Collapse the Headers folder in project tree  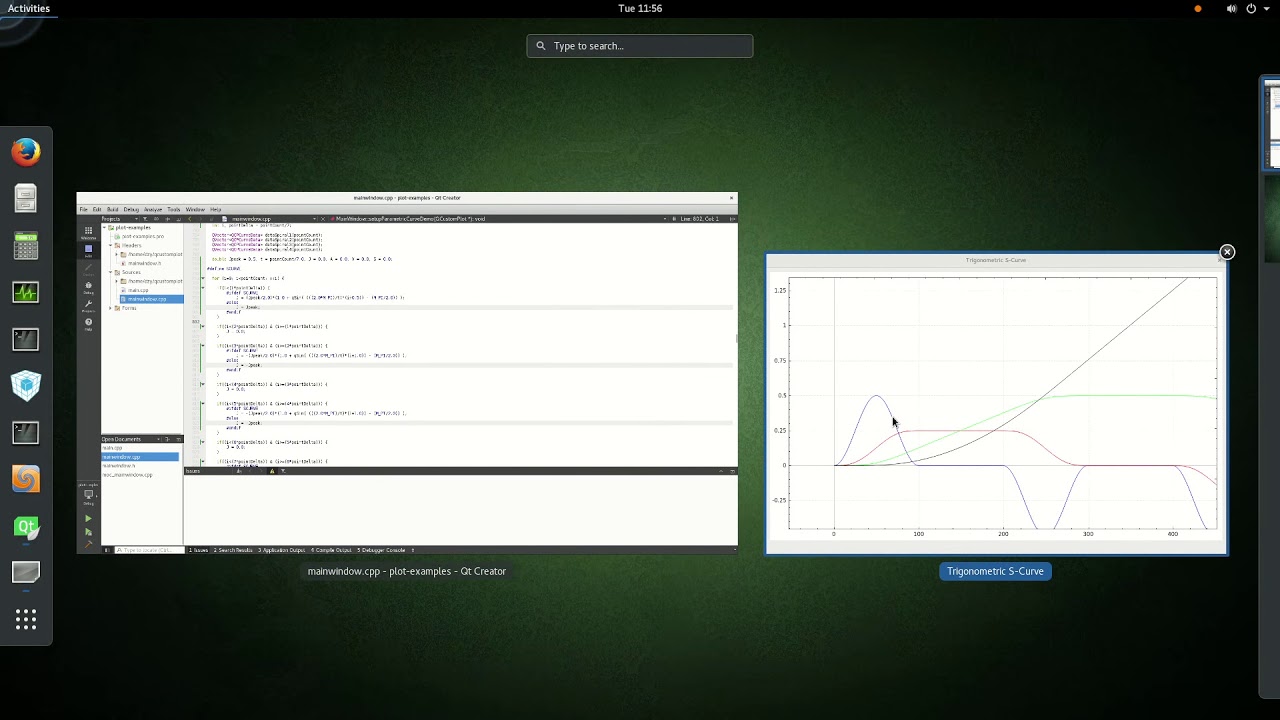(110, 245)
